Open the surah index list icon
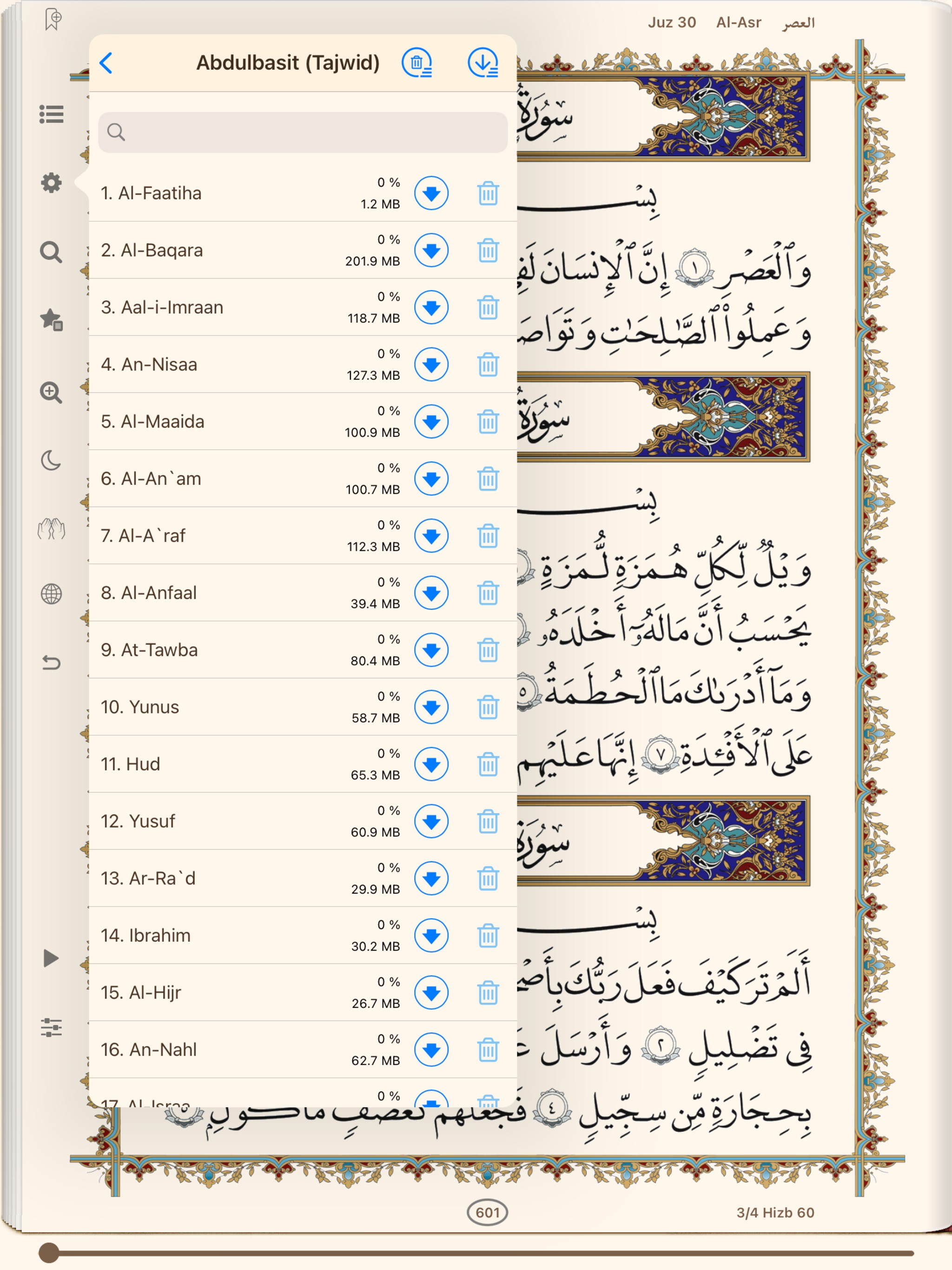952x1270 pixels. pos(51,114)
